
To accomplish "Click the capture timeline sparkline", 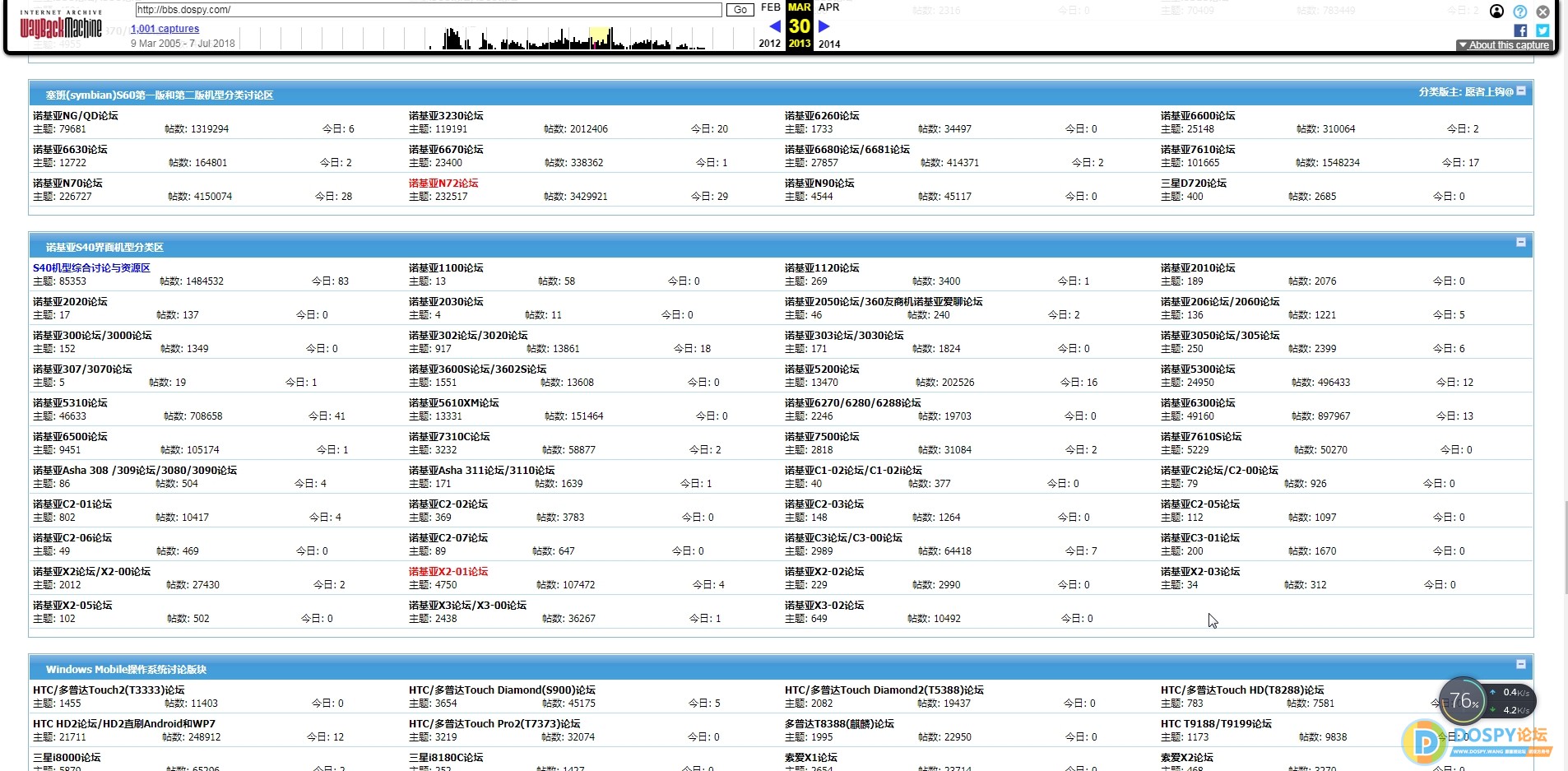I will point(496,38).
